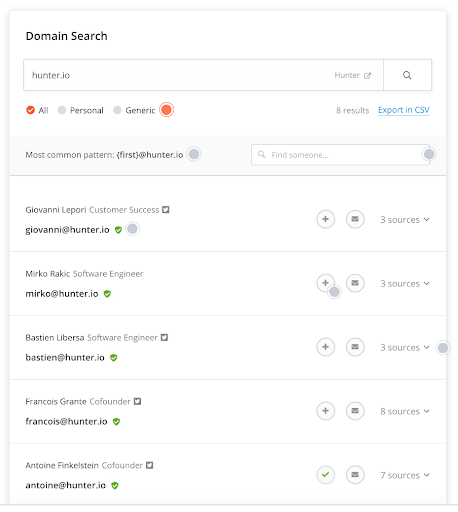
Task: Add Bastien Libersa as lead
Action: (x=326, y=347)
